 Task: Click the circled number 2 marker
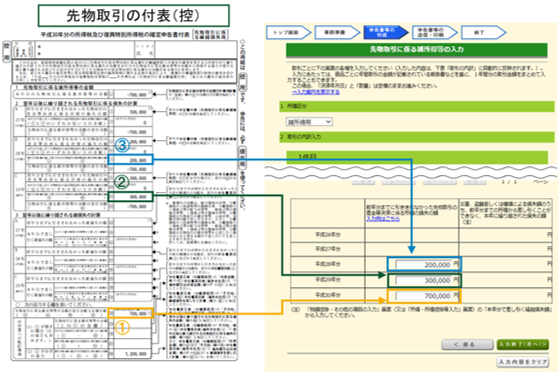click(x=121, y=182)
